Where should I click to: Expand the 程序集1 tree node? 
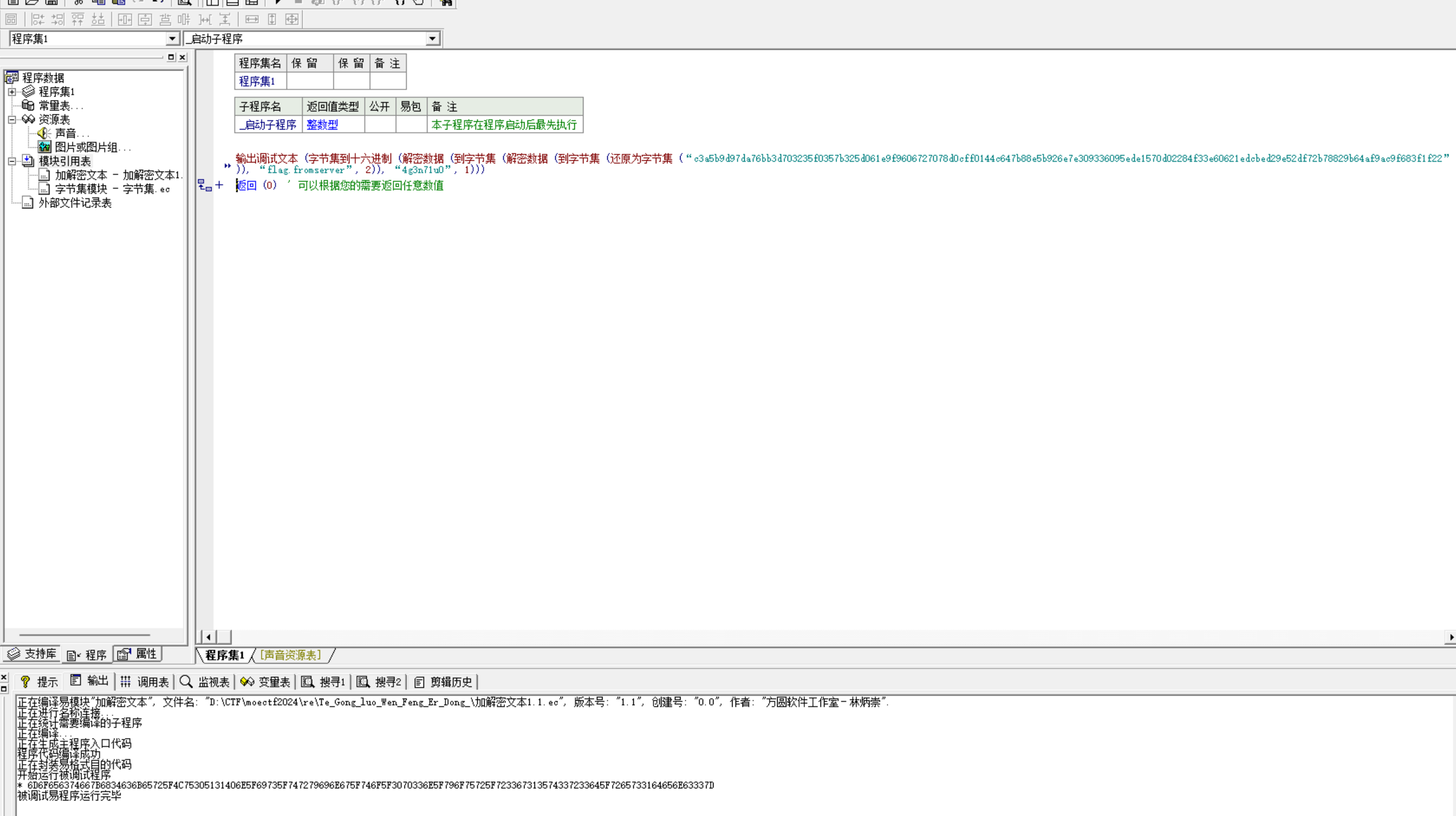(12, 92)
